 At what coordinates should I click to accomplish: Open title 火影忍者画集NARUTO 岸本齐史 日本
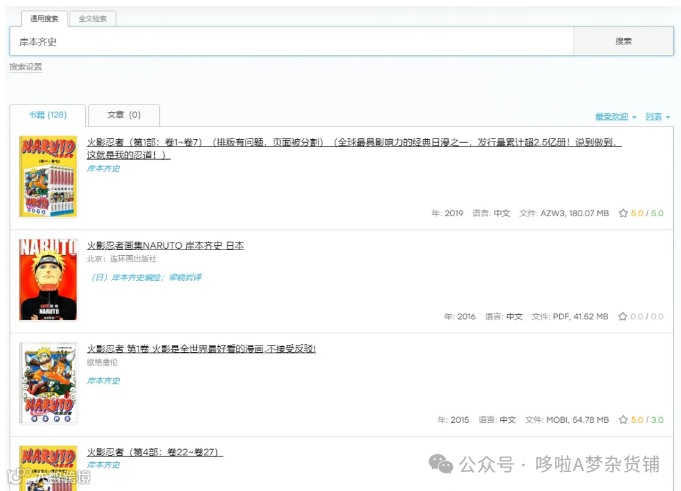point(165,245)
